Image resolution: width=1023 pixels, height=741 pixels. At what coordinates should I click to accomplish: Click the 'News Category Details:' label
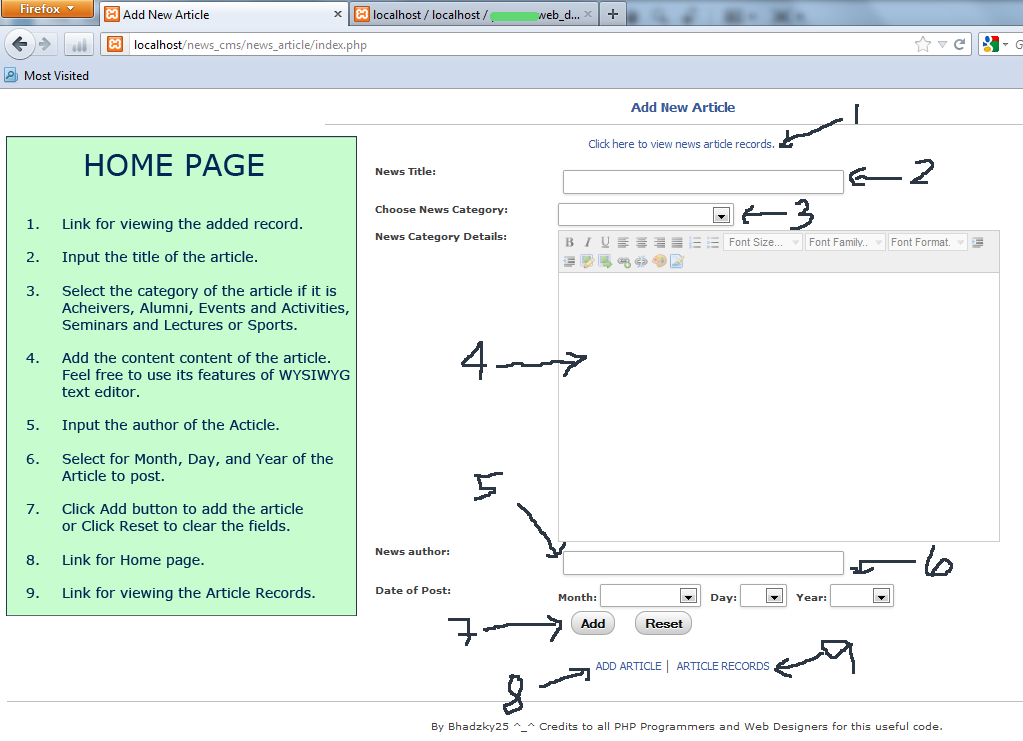(441, 236)
